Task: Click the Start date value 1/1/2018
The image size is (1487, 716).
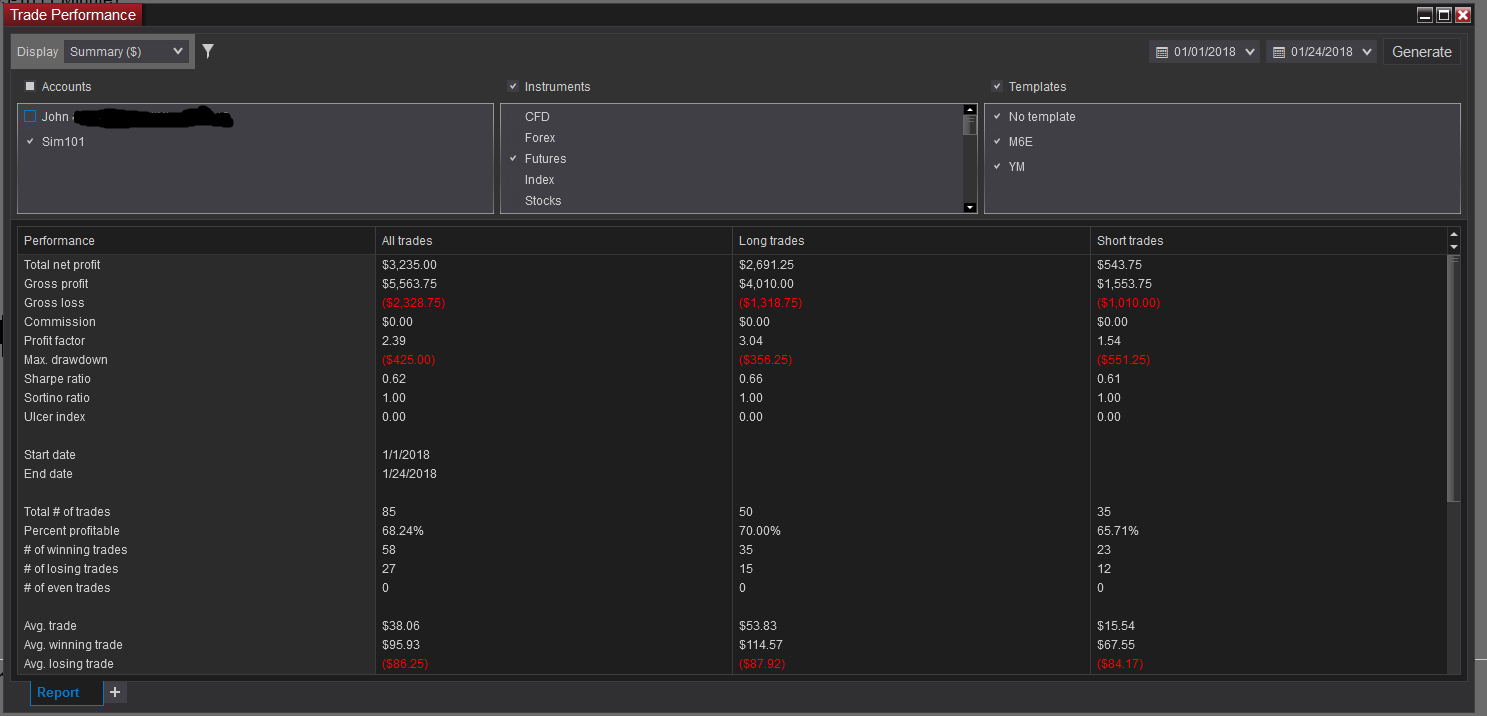Action: tap(406, 455)
